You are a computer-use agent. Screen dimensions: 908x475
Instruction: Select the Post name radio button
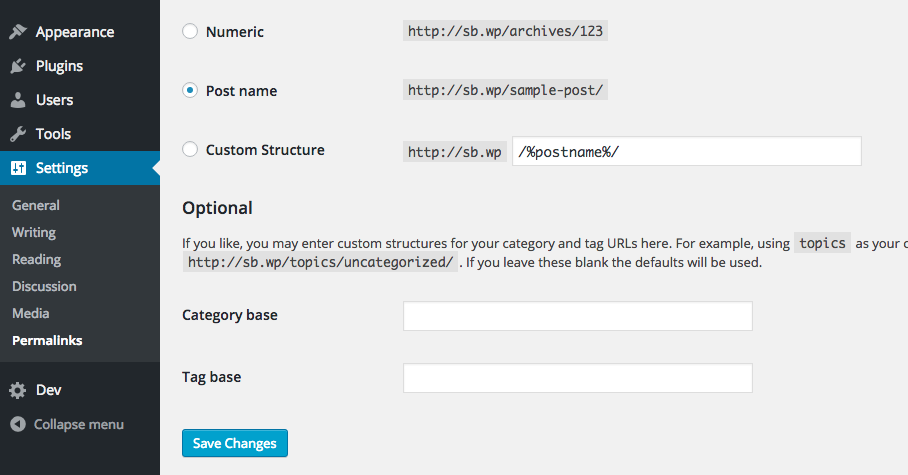[190, 90]
